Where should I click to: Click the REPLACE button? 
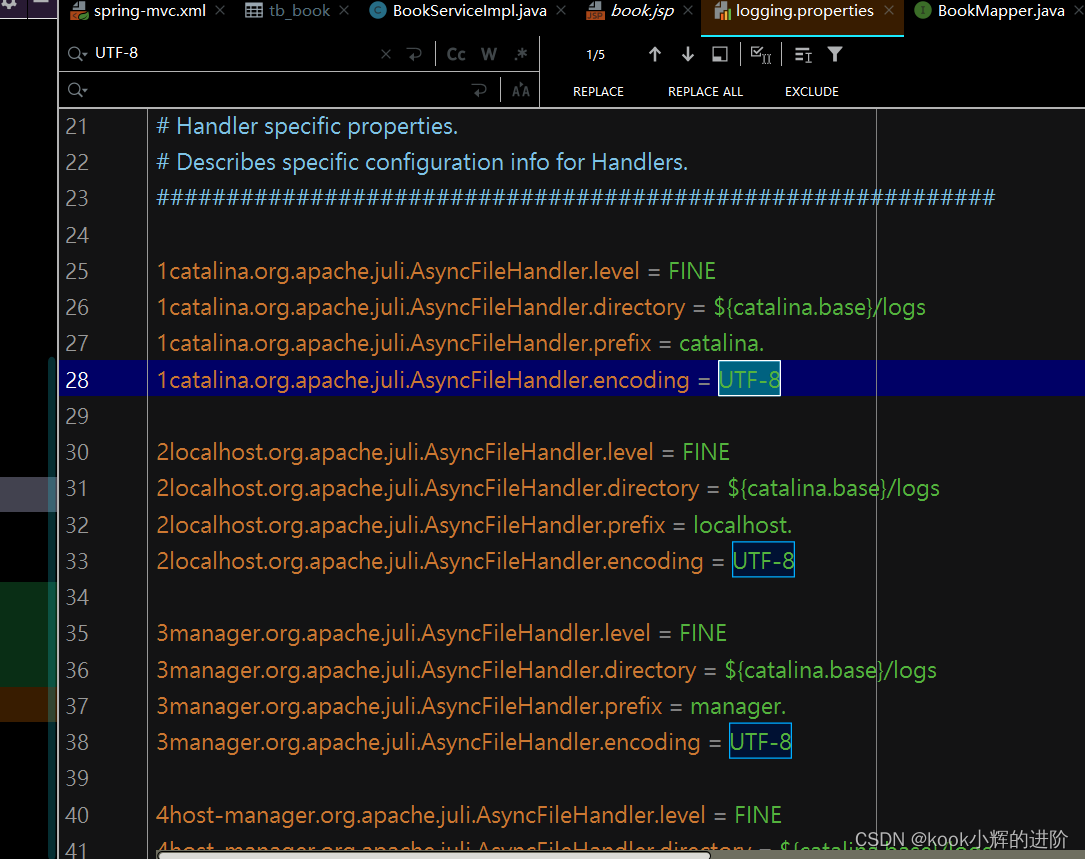(598, 91)
